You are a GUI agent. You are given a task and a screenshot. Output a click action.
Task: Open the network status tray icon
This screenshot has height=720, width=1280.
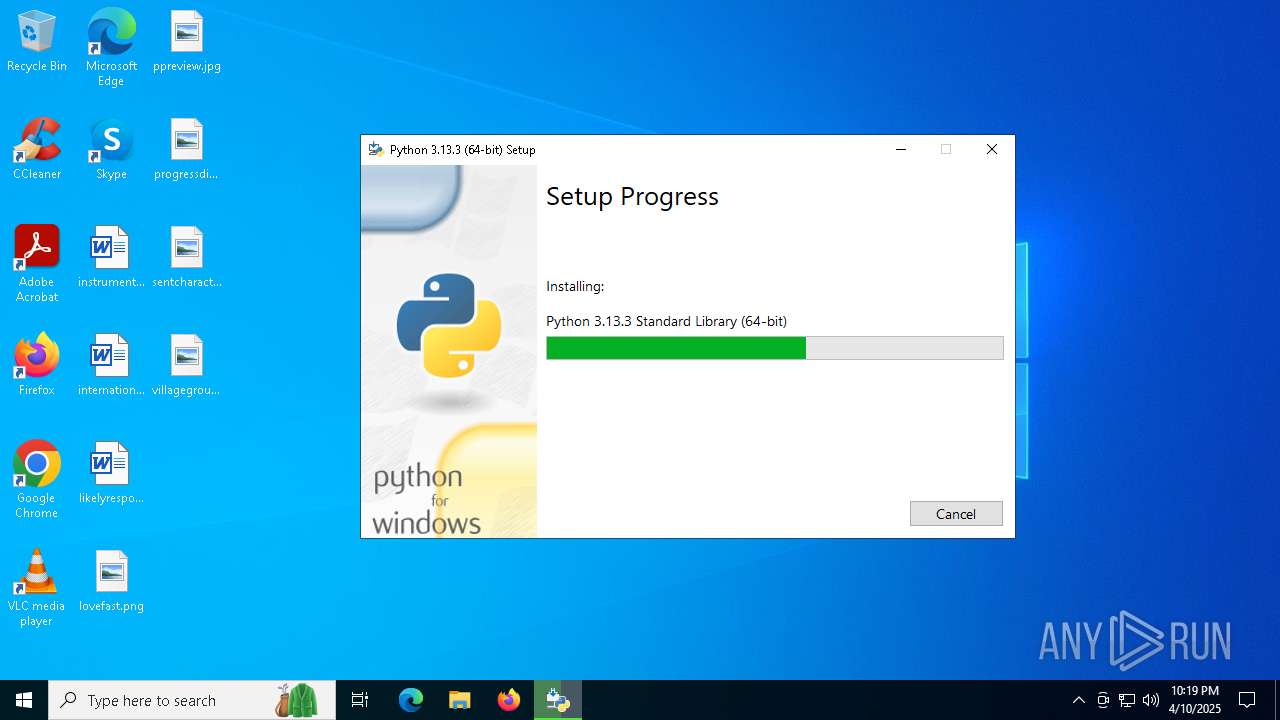[x=1127, y=700]
